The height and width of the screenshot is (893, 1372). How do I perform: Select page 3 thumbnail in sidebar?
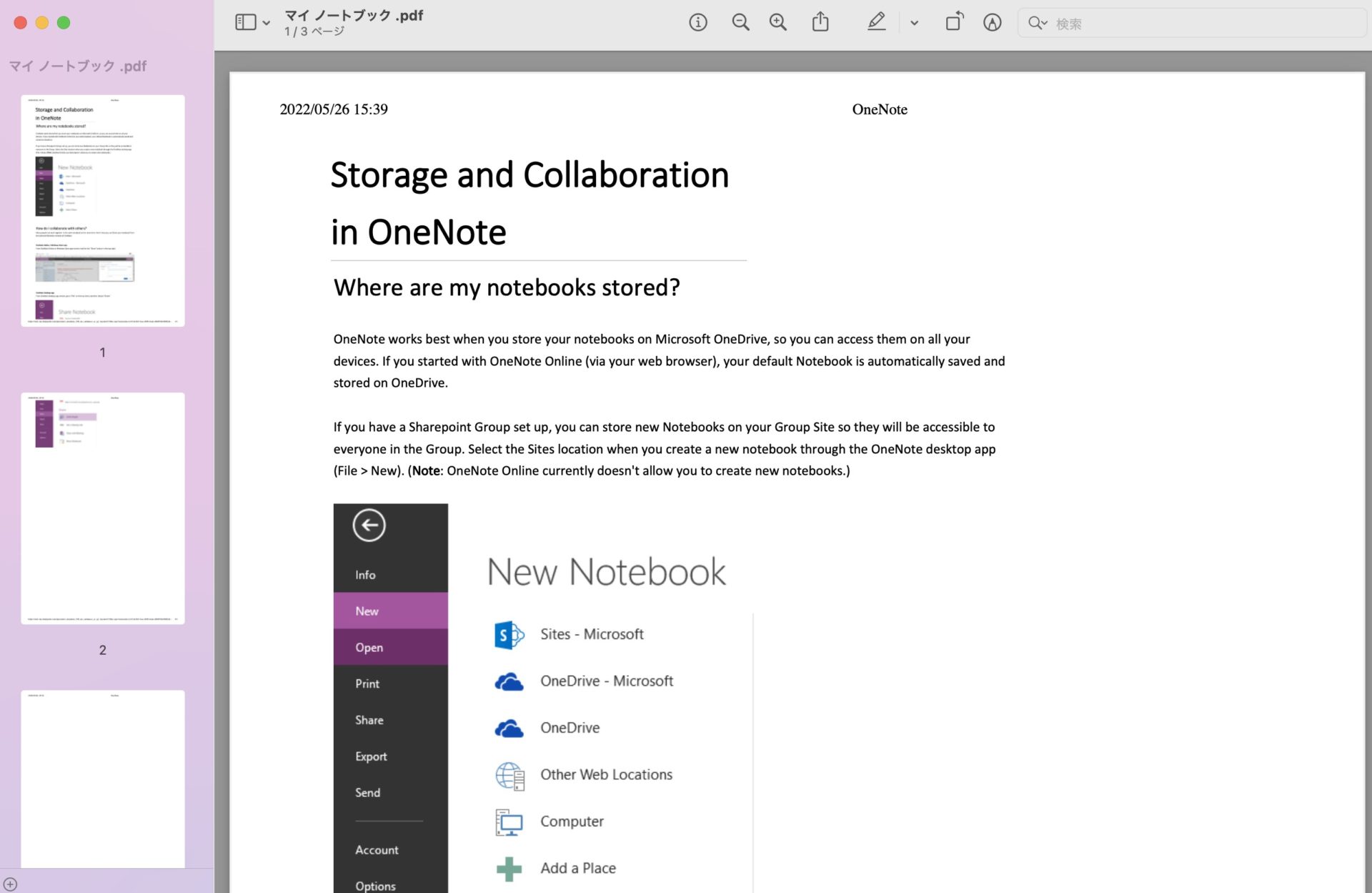click(x=102, y=779)
